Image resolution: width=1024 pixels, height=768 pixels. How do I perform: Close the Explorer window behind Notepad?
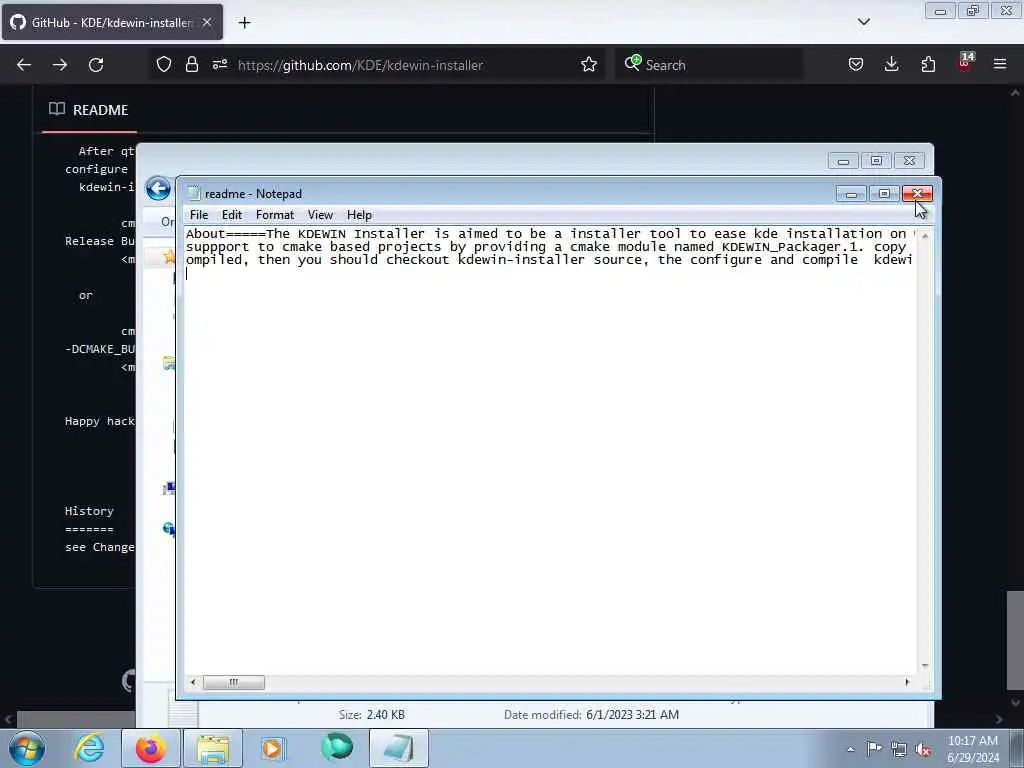[x=909, y=161]
